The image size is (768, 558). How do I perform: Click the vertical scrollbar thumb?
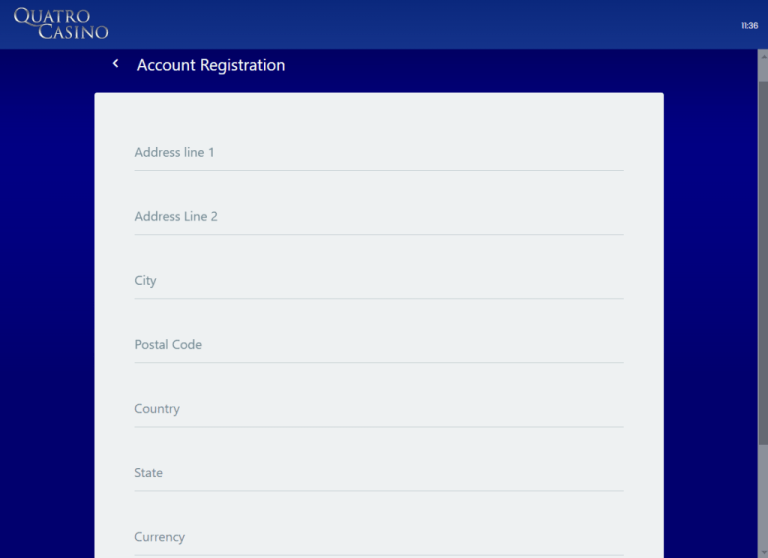762,260
